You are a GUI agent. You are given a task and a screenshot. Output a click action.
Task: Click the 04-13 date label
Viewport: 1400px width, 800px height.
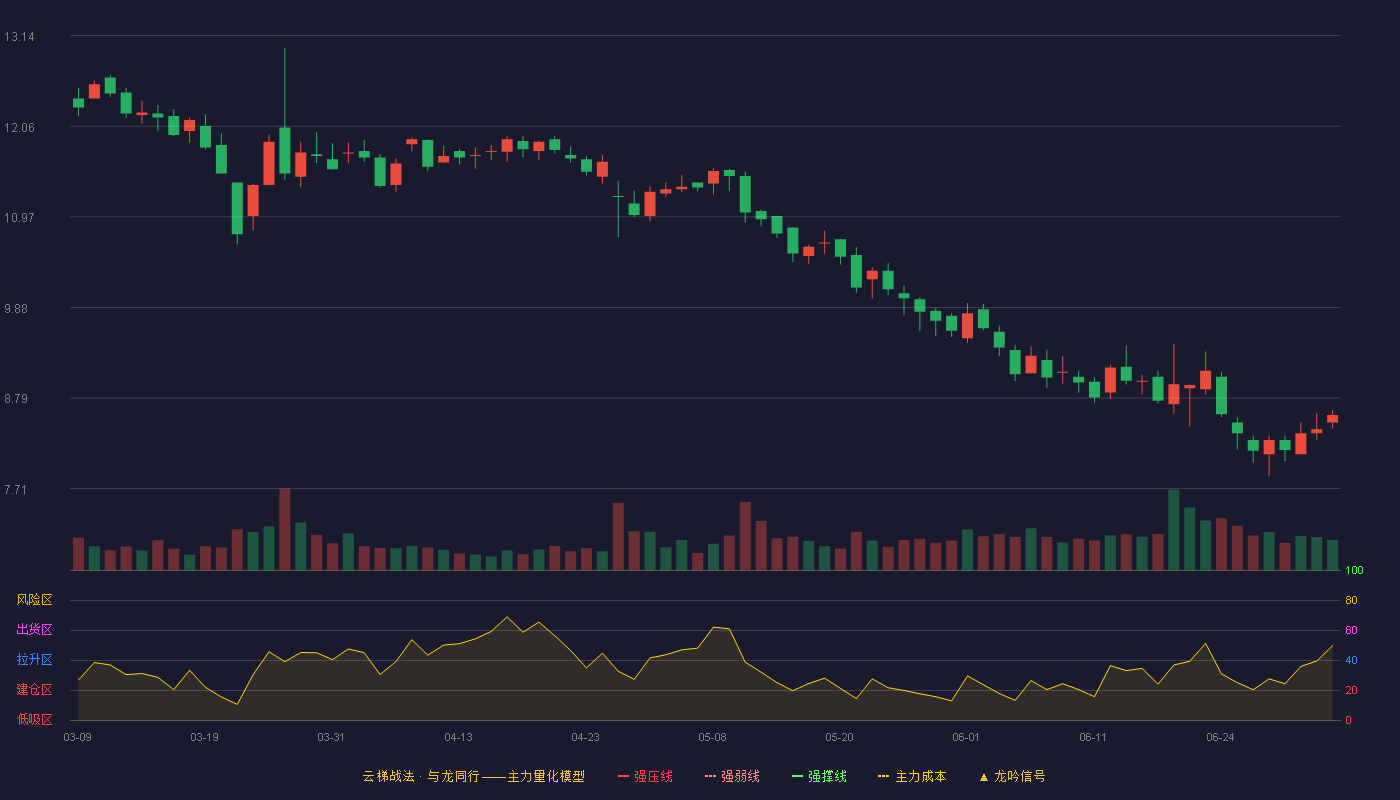(458, 737)
